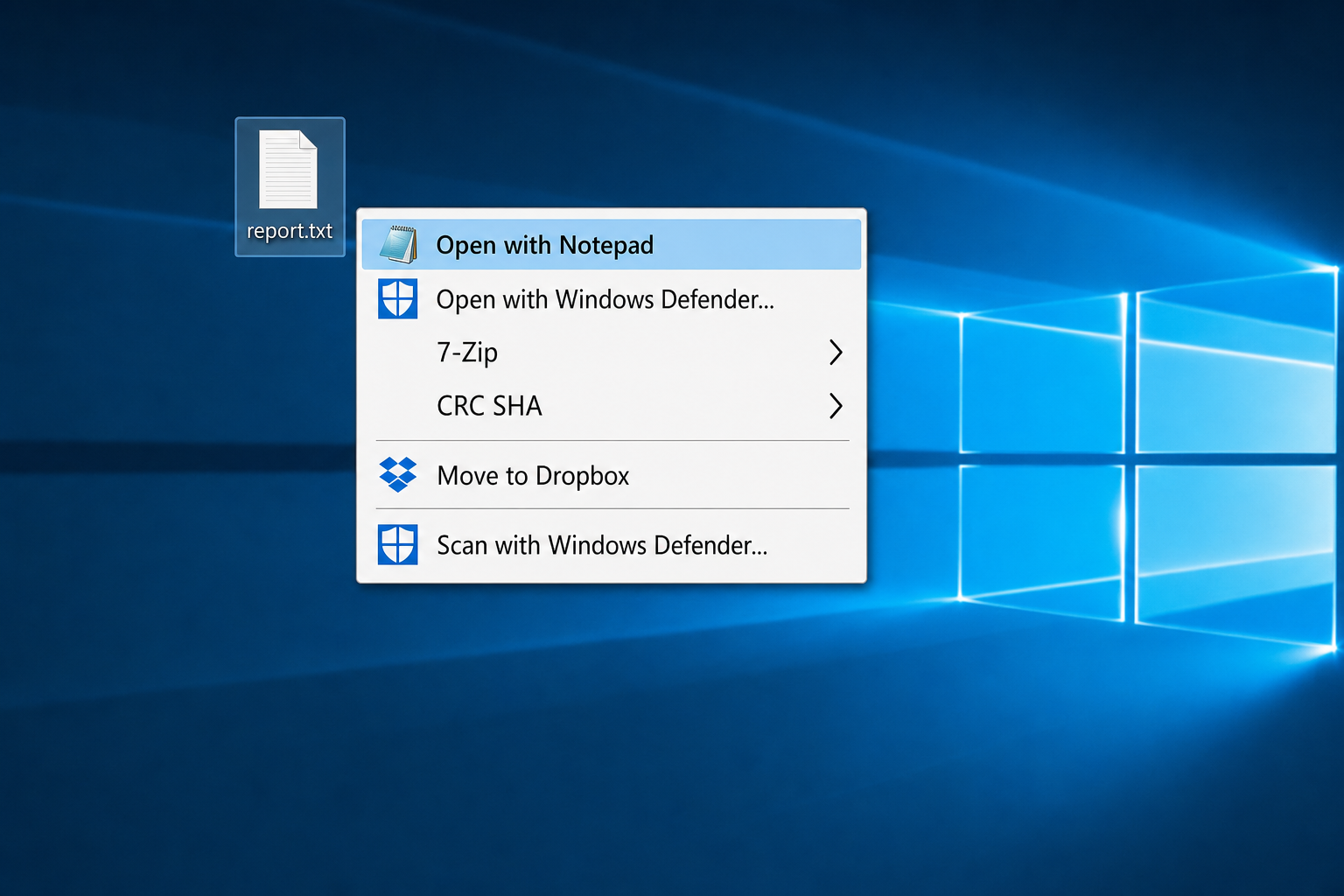
Task: Expand the 7-Zip submenu arrow
Action: [x=836, y=353]
